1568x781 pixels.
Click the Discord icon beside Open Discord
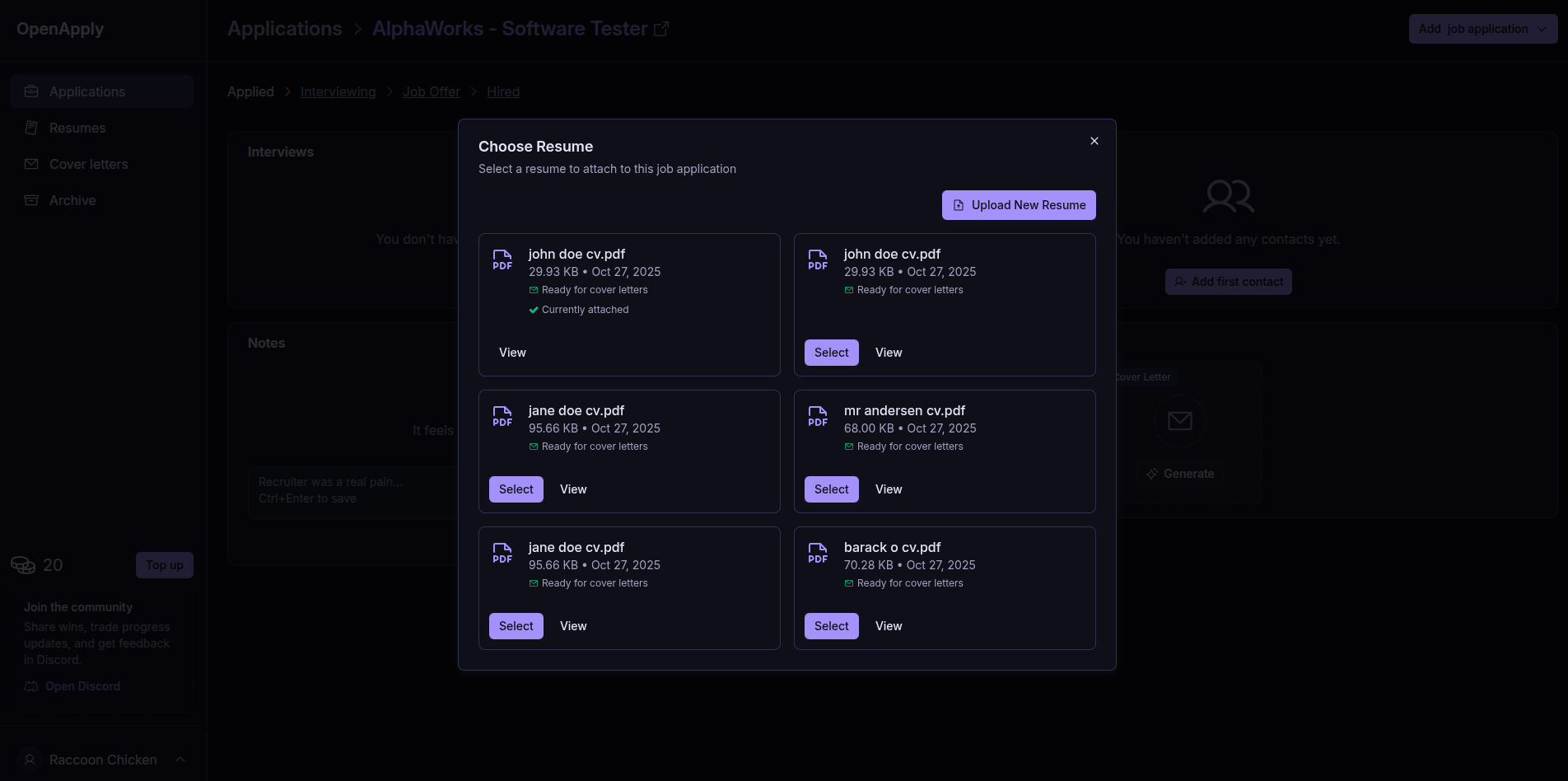coord(31,686)
